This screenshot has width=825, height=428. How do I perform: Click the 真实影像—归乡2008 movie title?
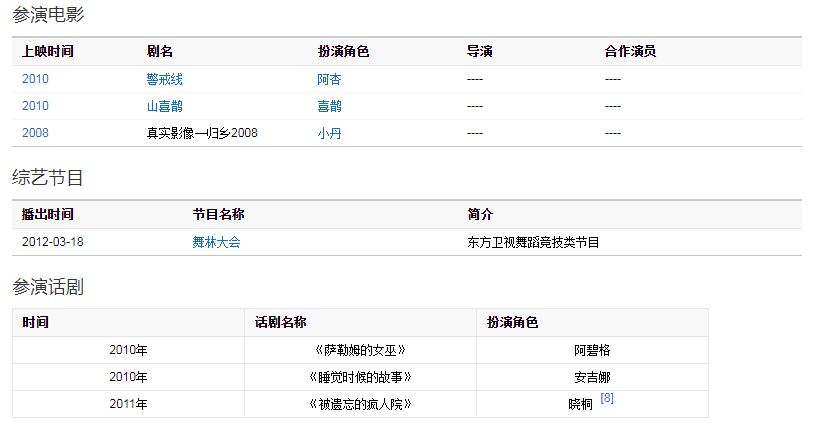coord(202,133)
